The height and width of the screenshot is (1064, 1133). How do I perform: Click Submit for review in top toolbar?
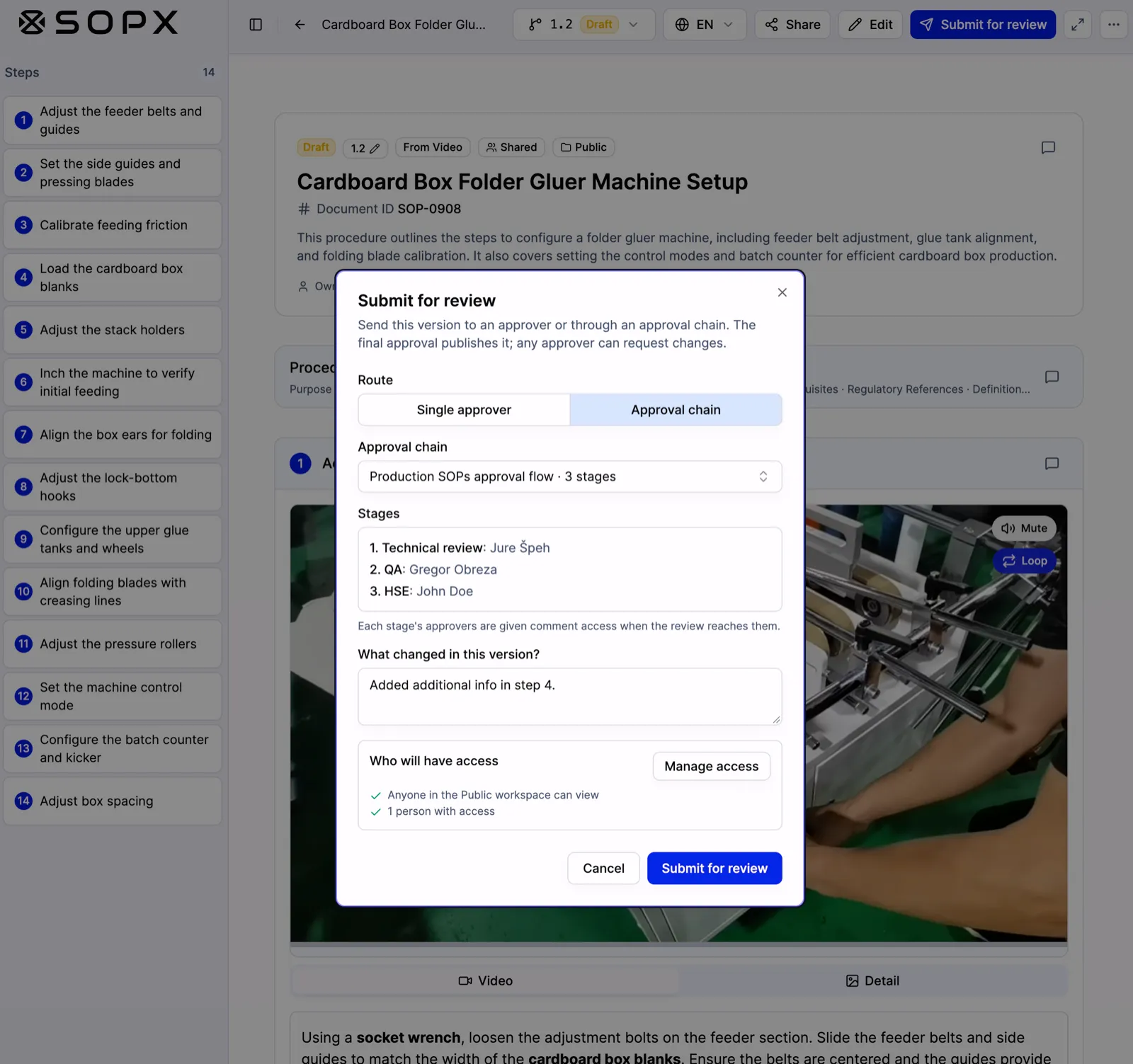983,25
